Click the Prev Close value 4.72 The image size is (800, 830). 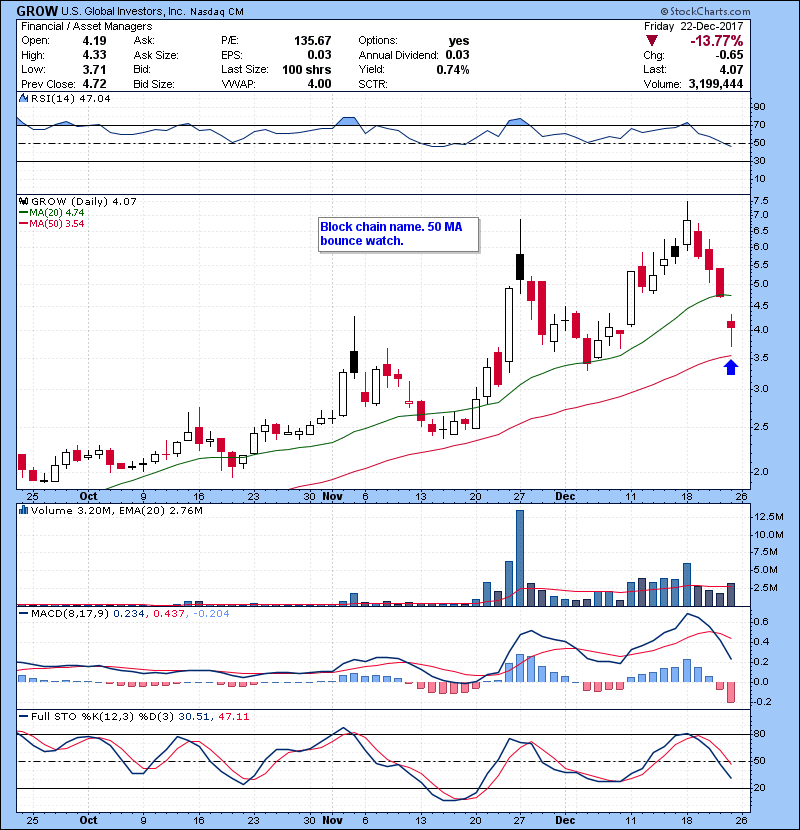tap(94, 84)
